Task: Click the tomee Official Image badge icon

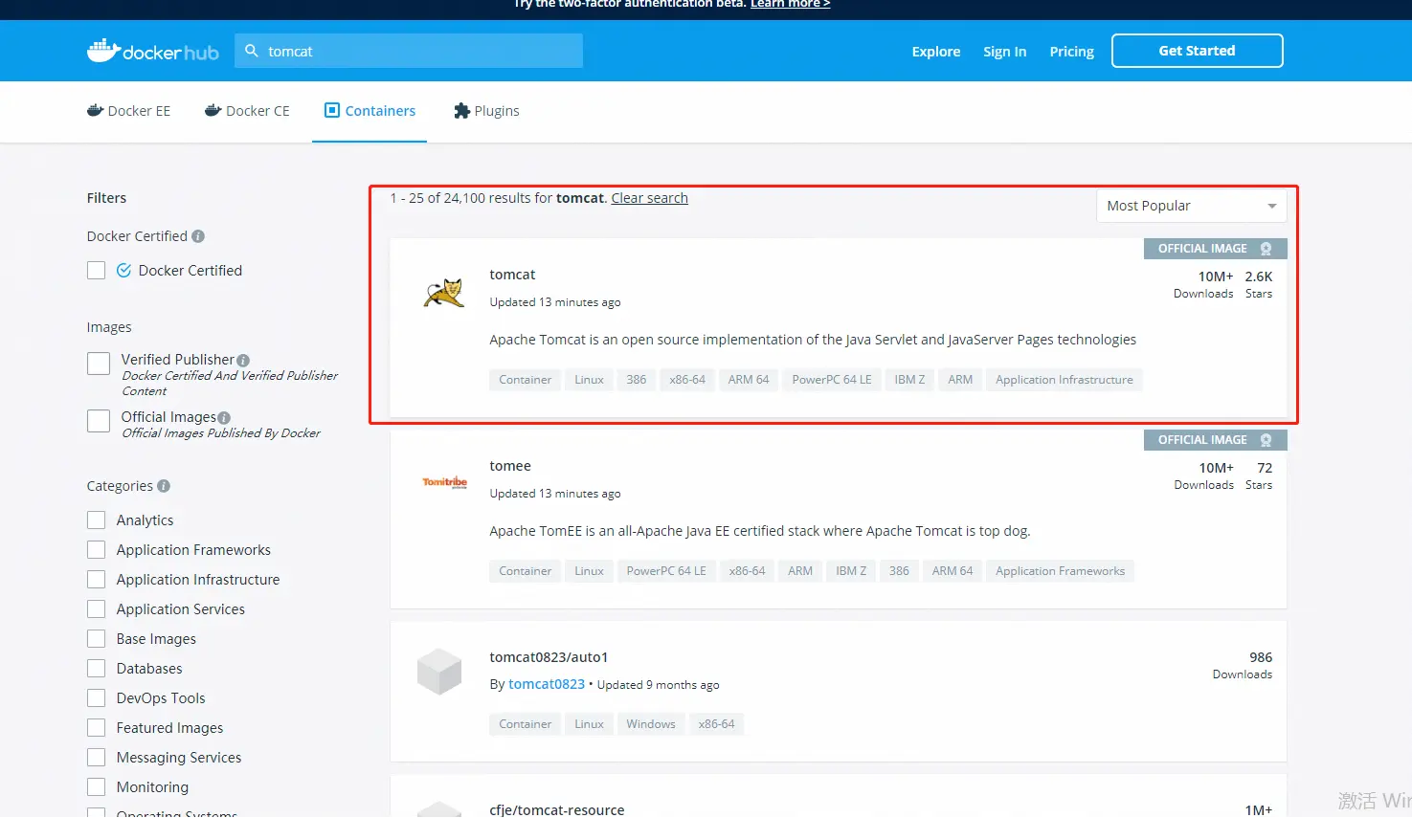Action: click(x=1266, y=440)
